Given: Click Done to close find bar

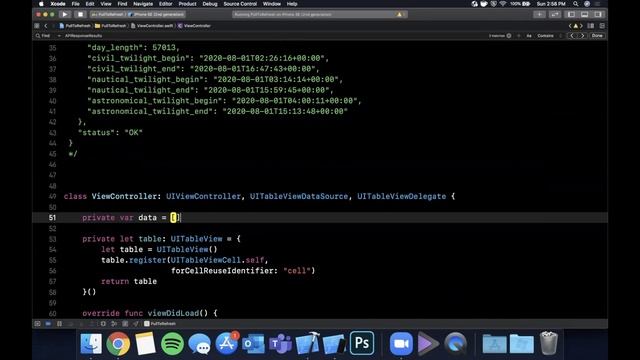Looking at the screenshot, I should tap(597, 36).
